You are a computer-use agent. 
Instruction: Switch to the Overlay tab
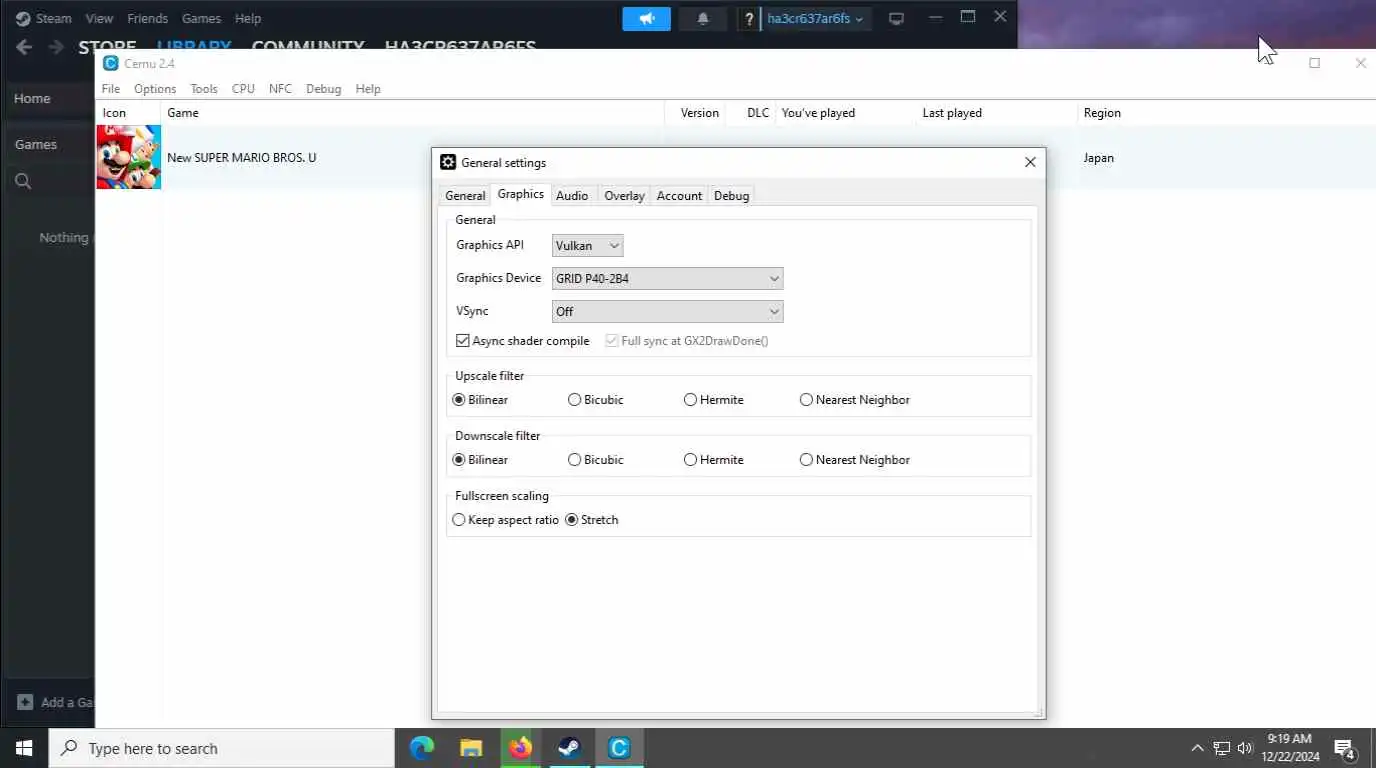coord(624,196)
